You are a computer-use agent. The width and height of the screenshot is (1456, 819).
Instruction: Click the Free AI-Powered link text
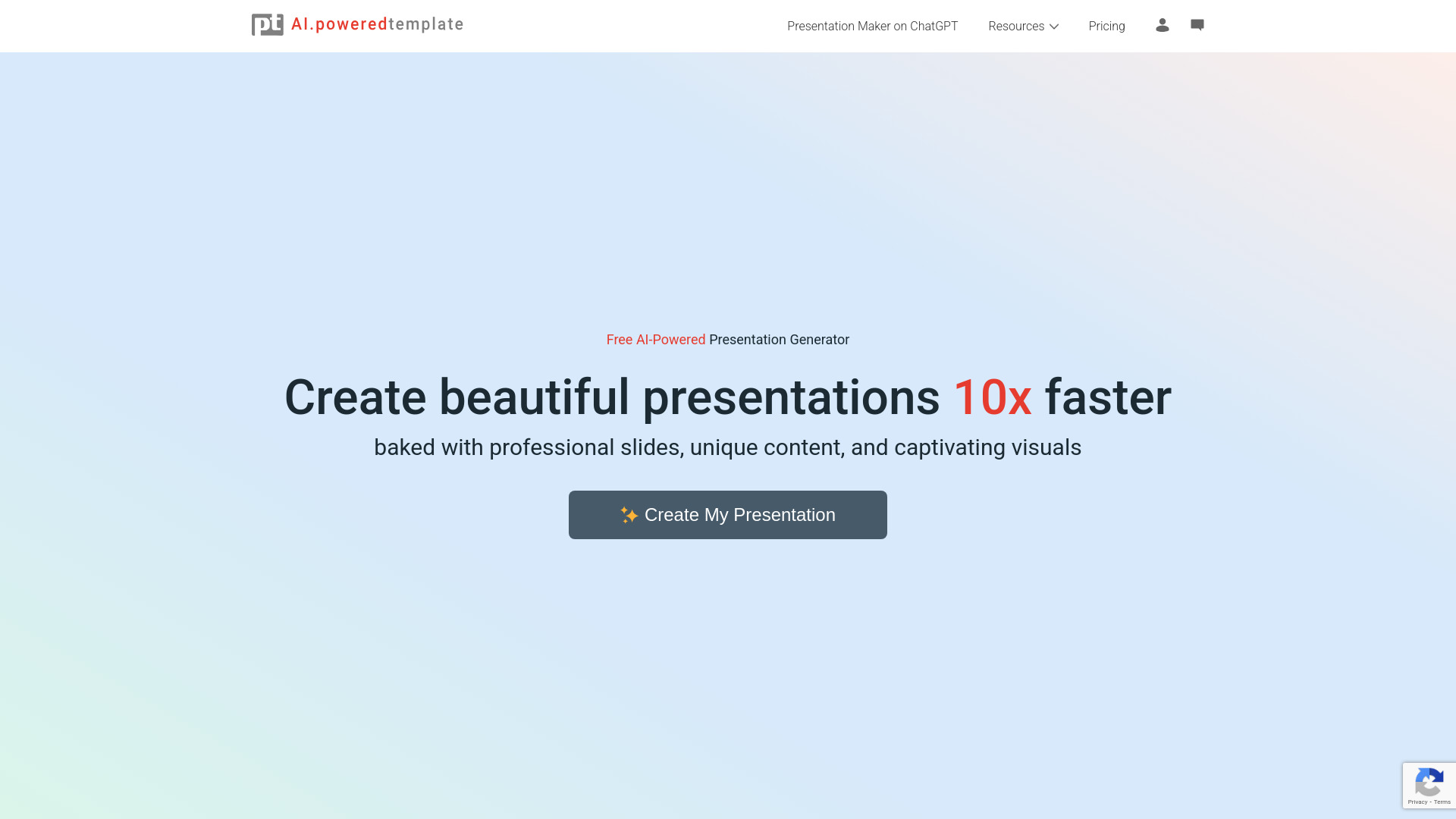pyautogui.click(x=656, y=339)
